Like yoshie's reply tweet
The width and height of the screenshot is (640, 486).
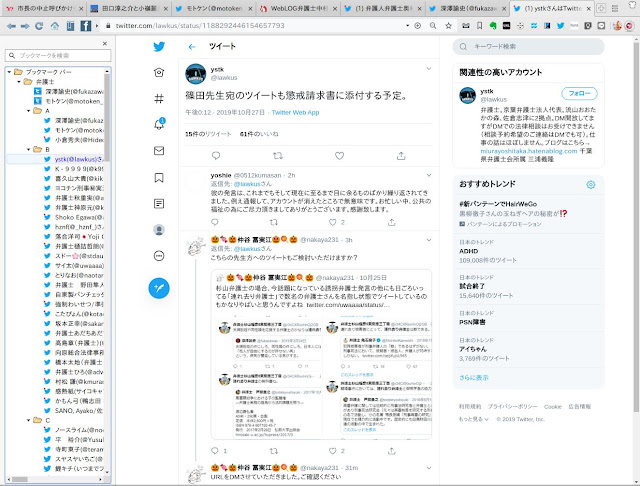[333, 222]
